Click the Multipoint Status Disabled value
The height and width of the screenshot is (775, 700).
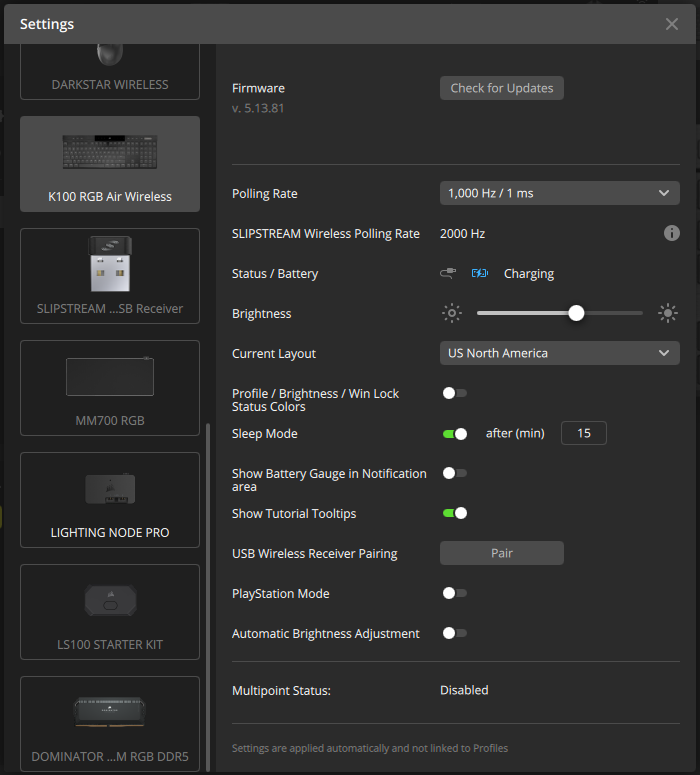click(x=464, y=690)
